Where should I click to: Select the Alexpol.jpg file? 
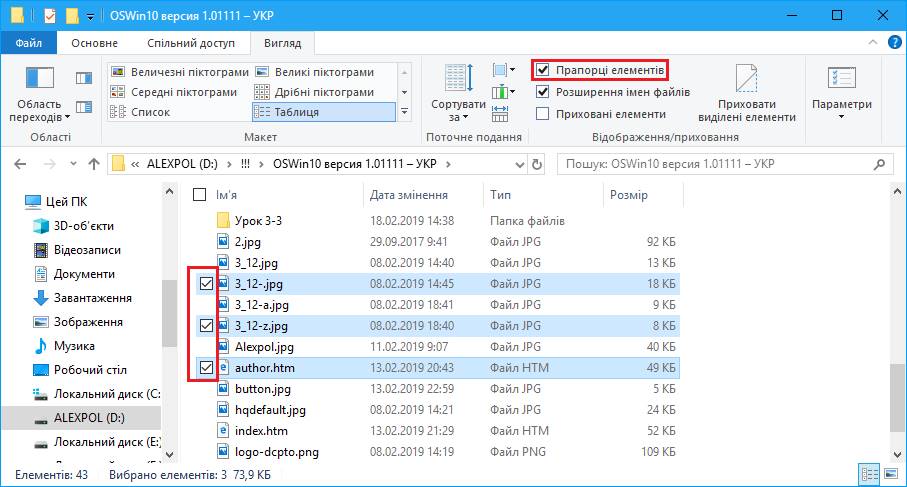pos(264,346)
